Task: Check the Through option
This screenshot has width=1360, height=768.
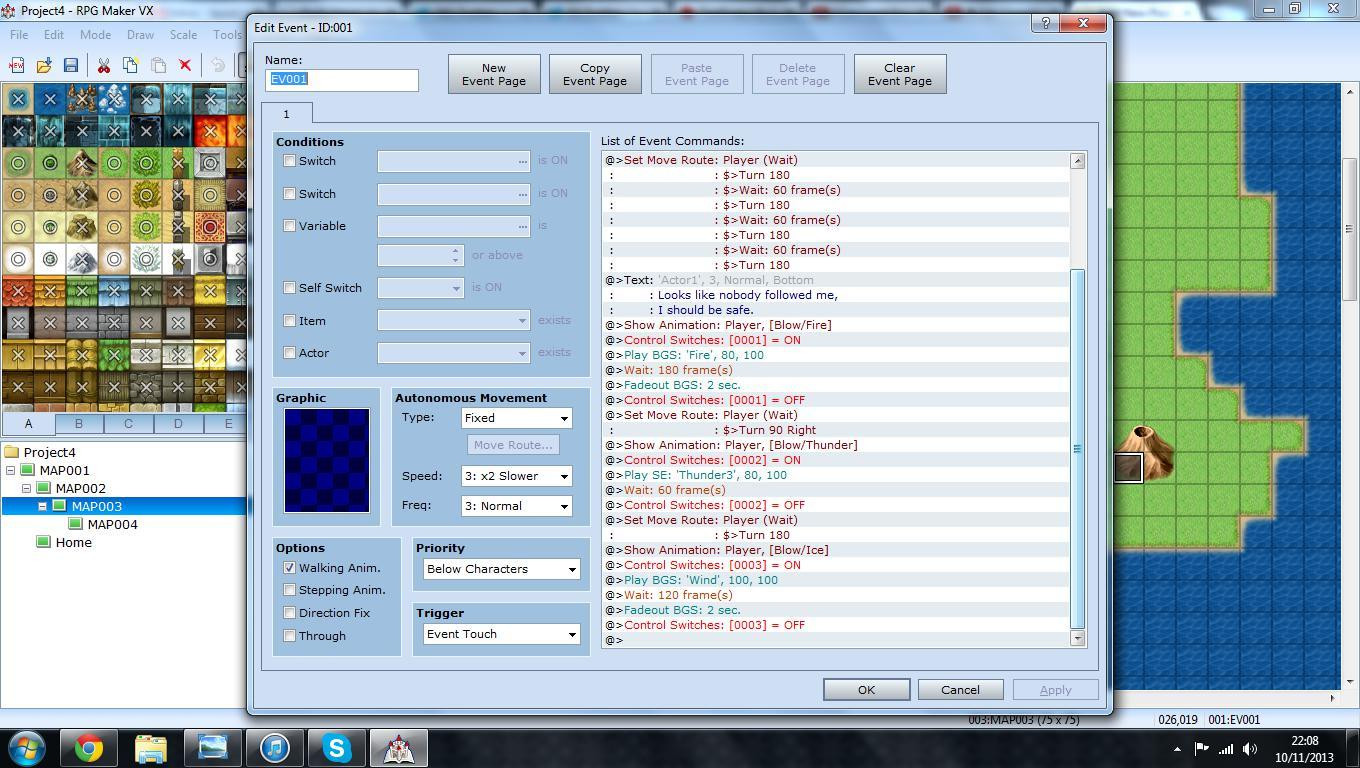Action: 290,636
